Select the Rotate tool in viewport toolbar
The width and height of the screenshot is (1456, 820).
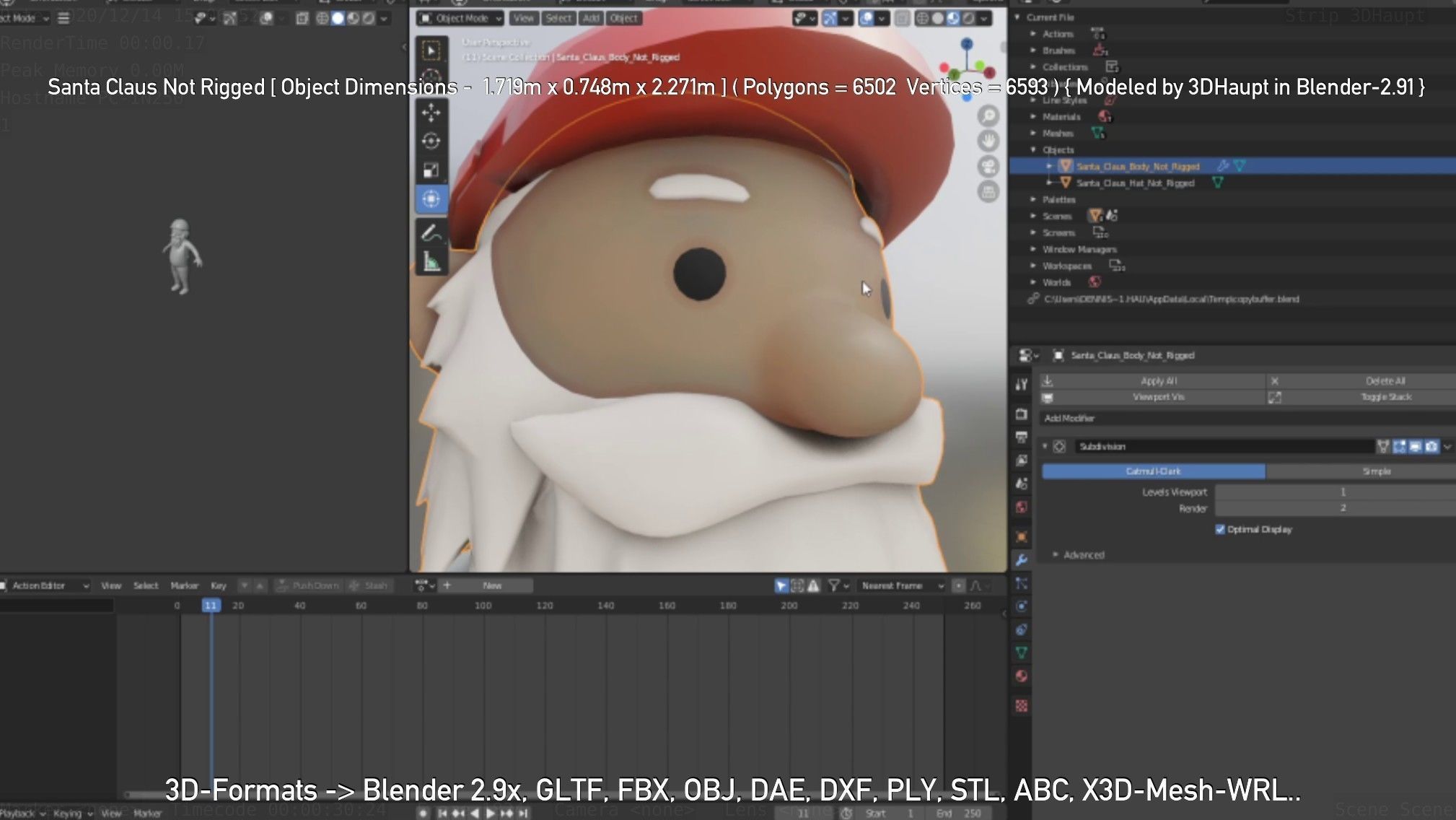[431, 141]
